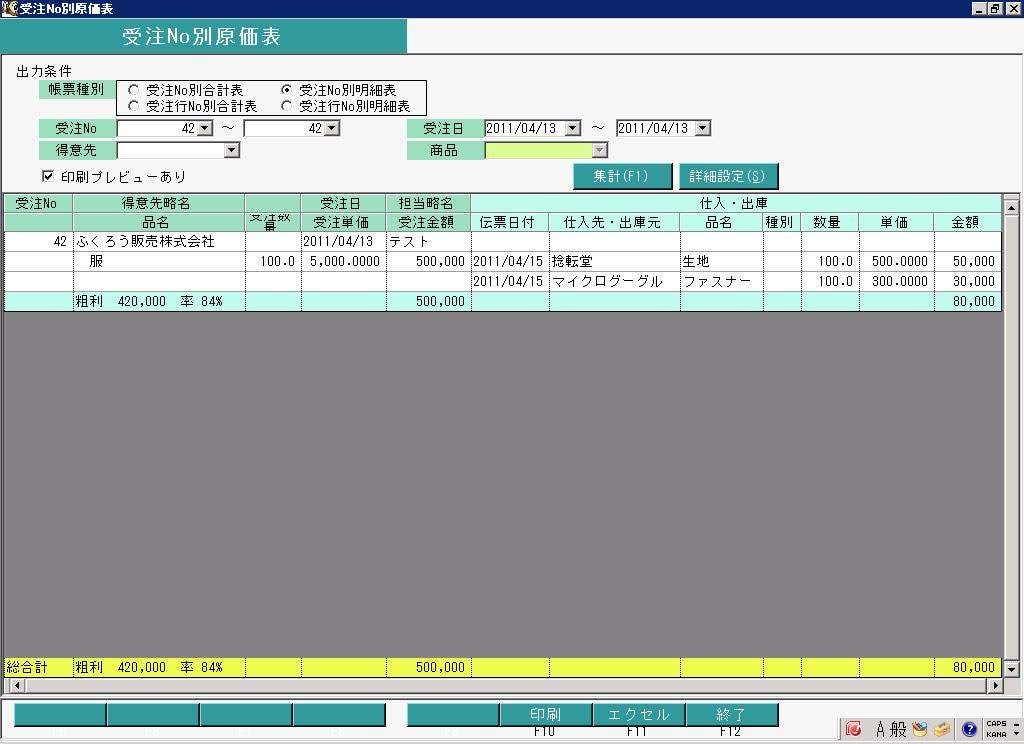
Task: Select the 5,000.0000 unit price cell
Action: tap(344, 261)
